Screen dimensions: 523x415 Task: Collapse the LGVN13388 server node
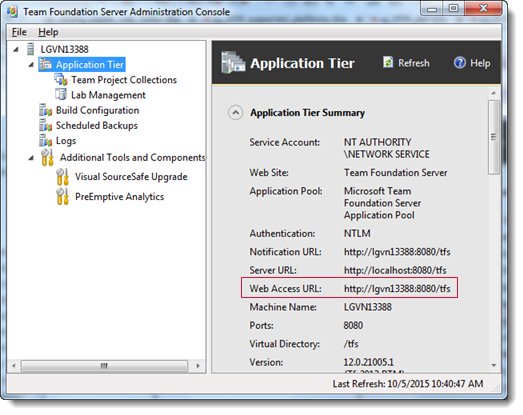click(16, 49)
